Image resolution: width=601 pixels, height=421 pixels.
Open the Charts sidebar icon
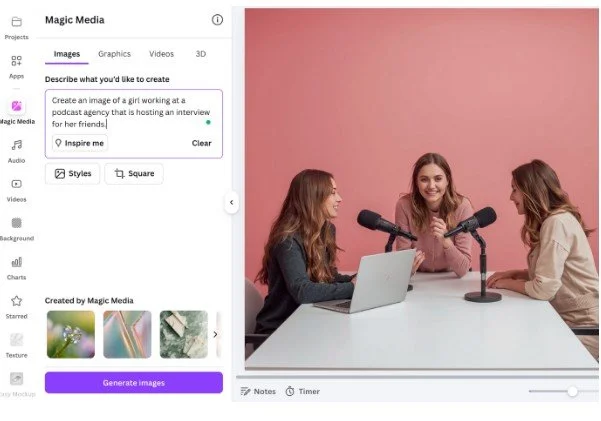coord(16,262)
